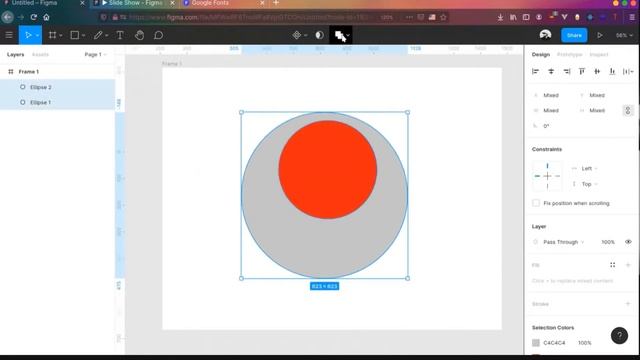The width and height of the screenshot is (640, 360).
Task: Switch to Inspect tab
Action: [599, 54]
